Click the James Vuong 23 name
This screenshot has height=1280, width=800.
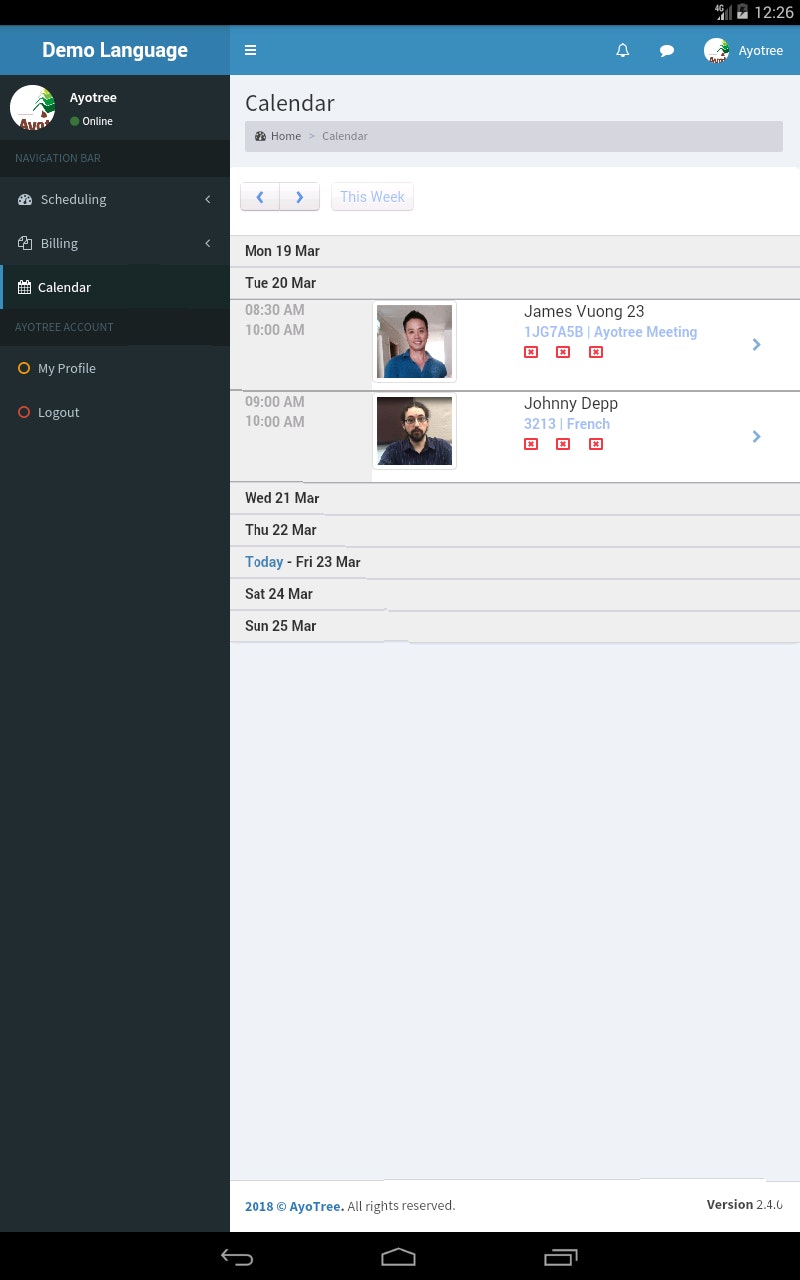584,311
